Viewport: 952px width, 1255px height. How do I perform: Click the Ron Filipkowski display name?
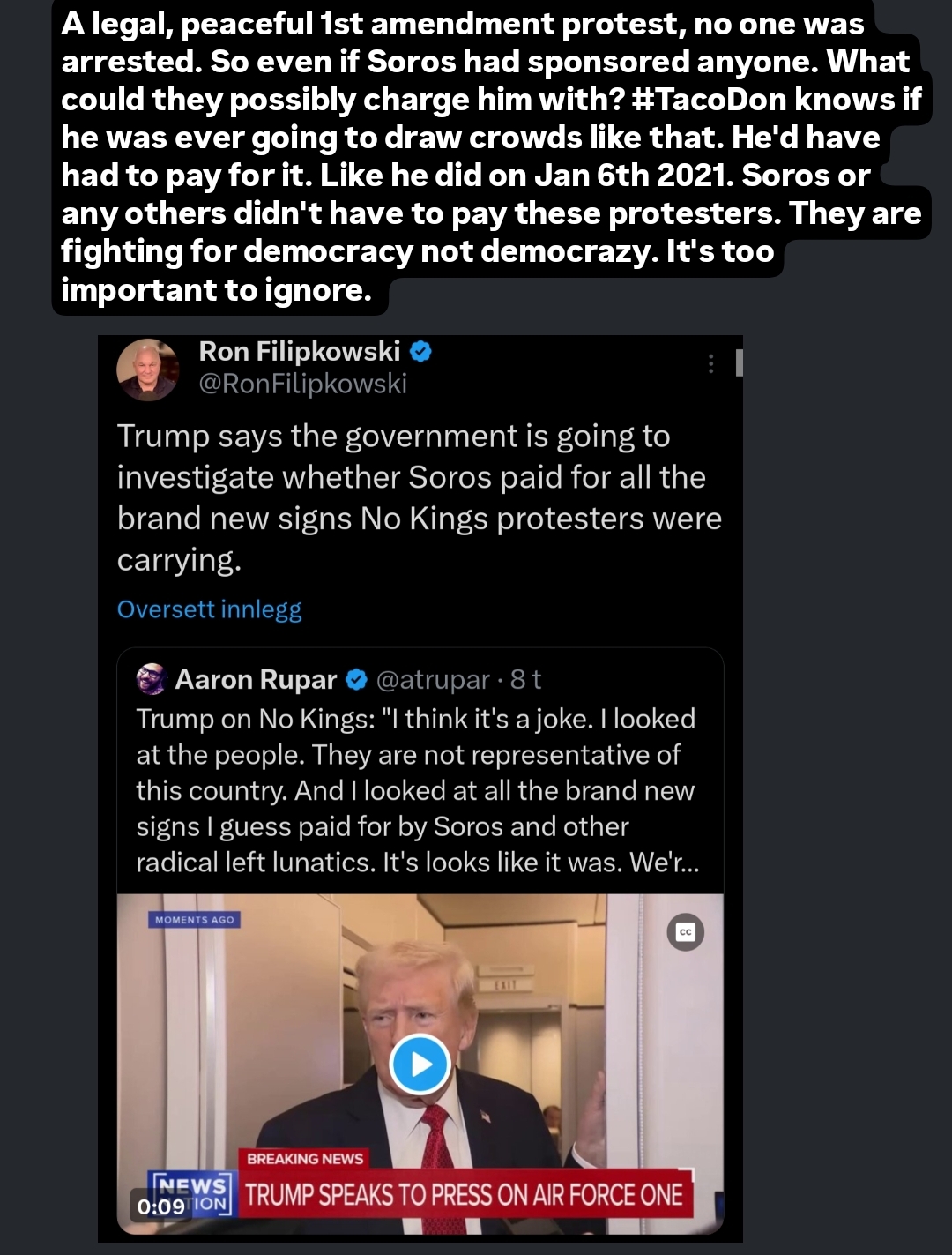point(300,351)
